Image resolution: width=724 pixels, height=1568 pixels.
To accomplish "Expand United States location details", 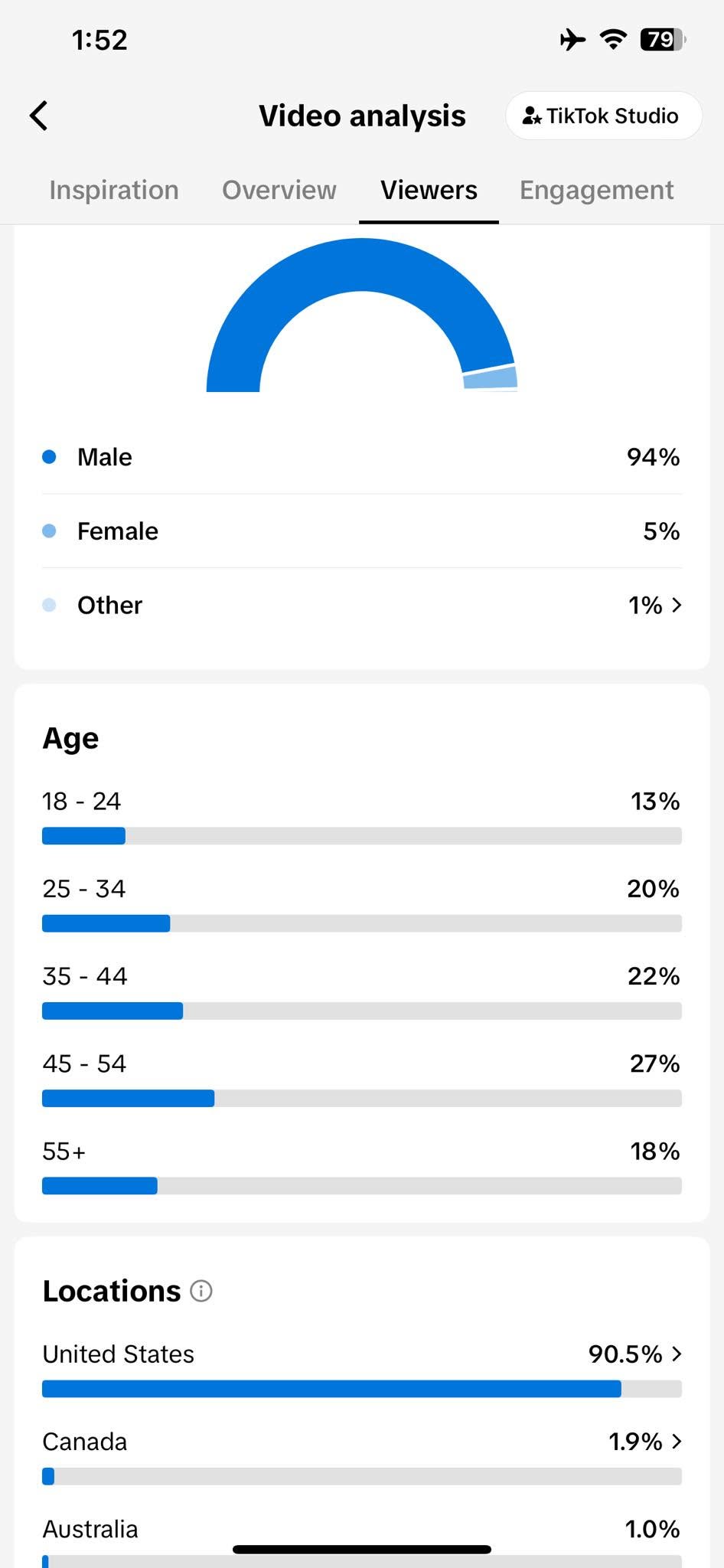I will coord(677,1354).
